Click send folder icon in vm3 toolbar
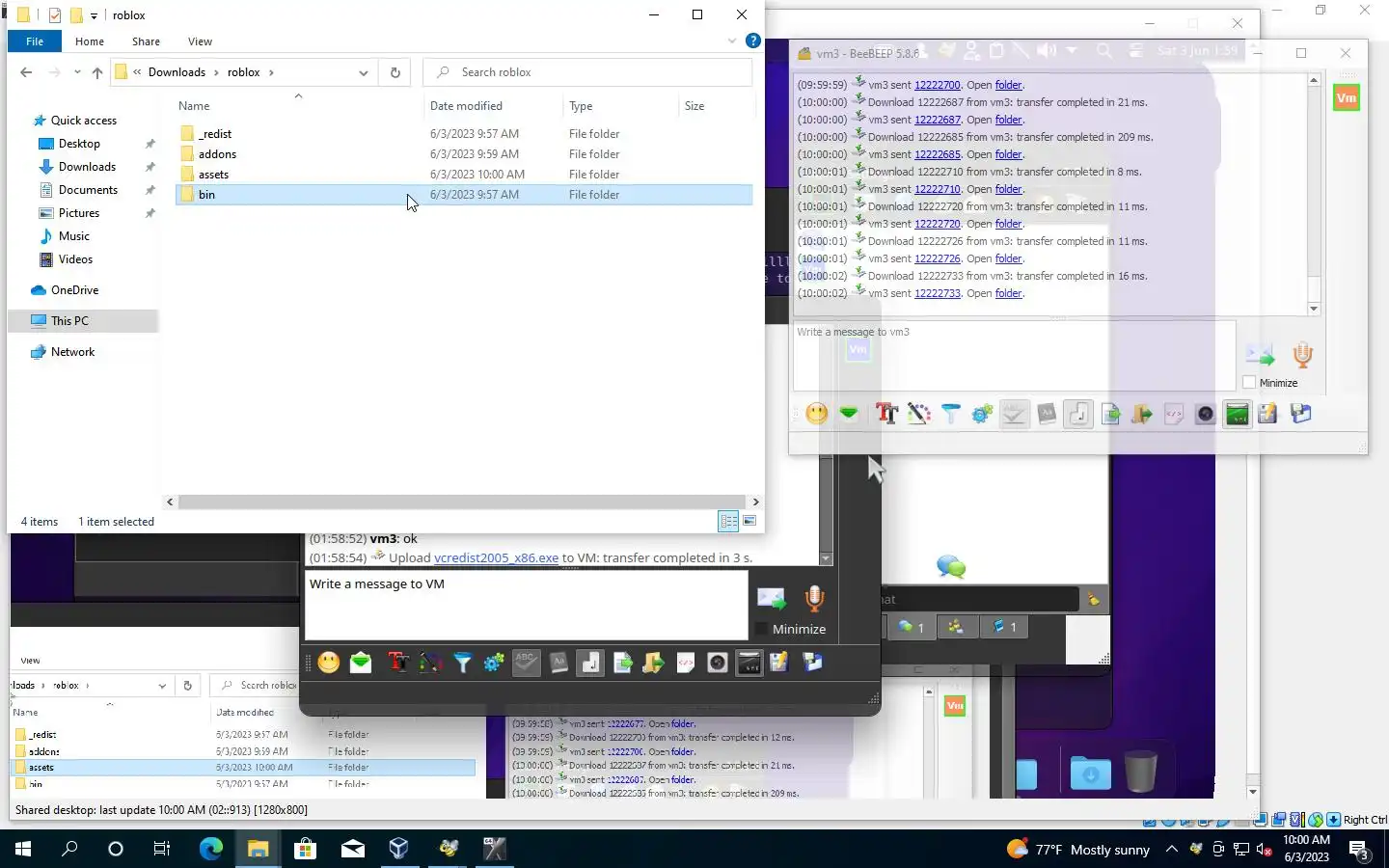Screen dimensions: 1389x868 tap(1142, 414)
